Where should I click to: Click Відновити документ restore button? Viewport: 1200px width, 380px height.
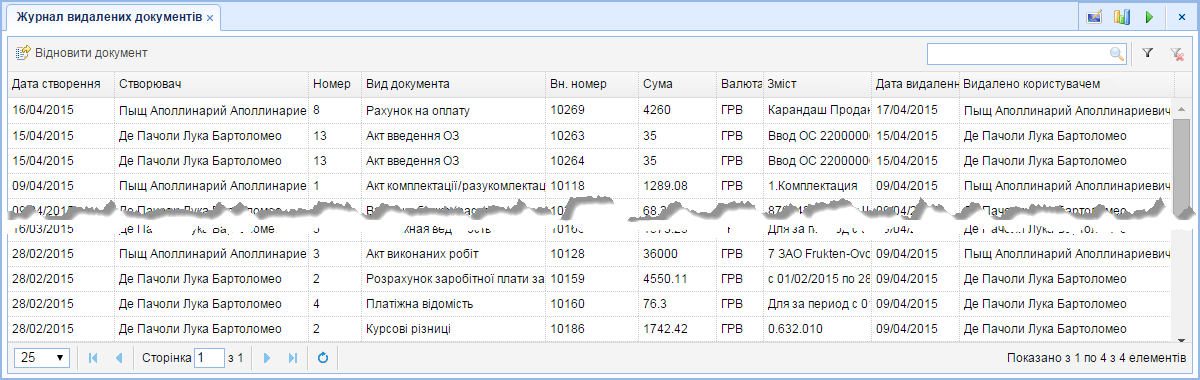click(82, 52)
